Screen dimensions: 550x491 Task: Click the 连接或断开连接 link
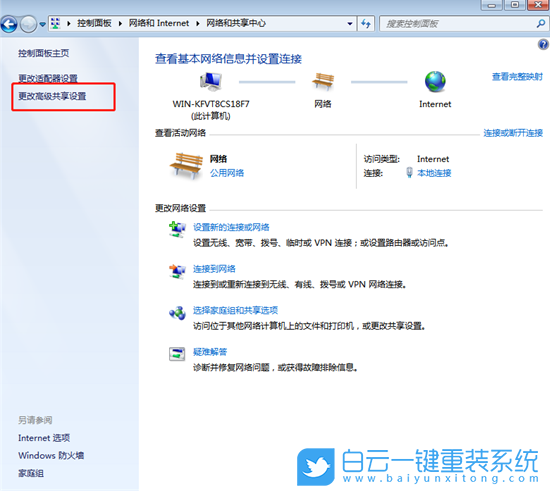click(x=513, y=133)
